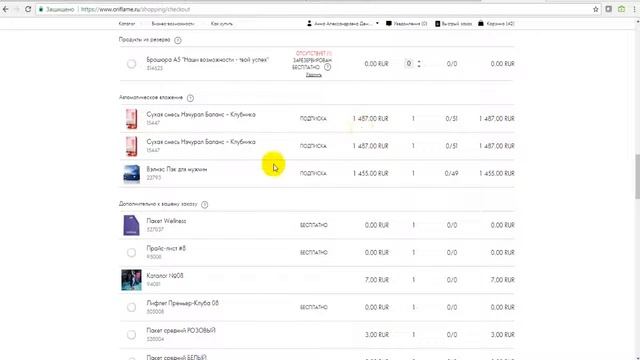Click placeholder circle of Прайс-лист #8 row
This screenshot has height=360, width=640.
[x=131, y=253]
